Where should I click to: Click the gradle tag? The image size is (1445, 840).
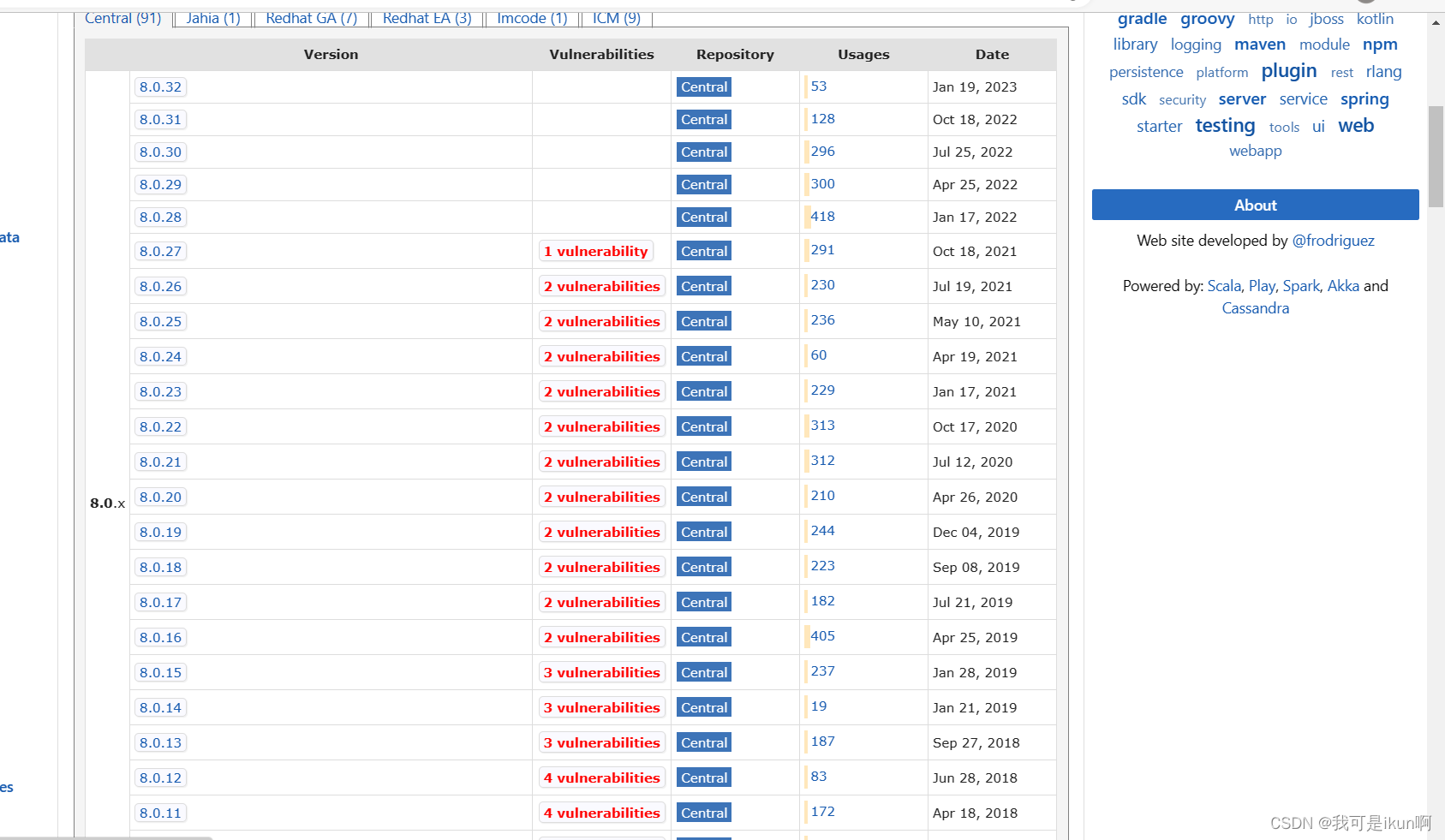pos(1142,19)
